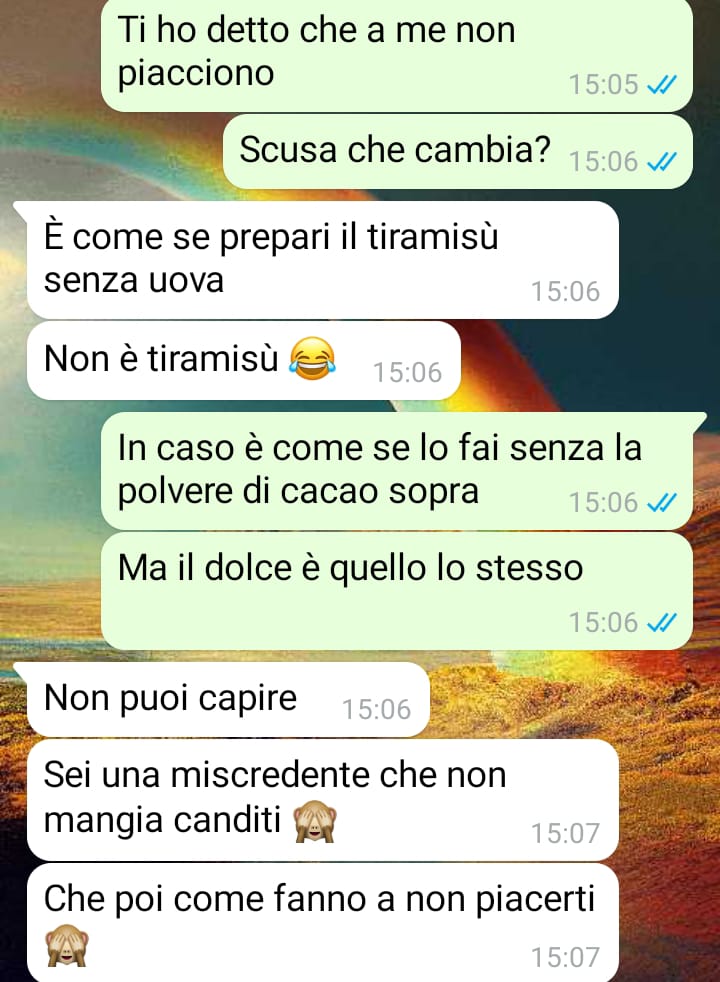Tap the 15:06 timestamp on 'Non puoi capire'
This screenshot has width=720, height=982.
[376, 710]
